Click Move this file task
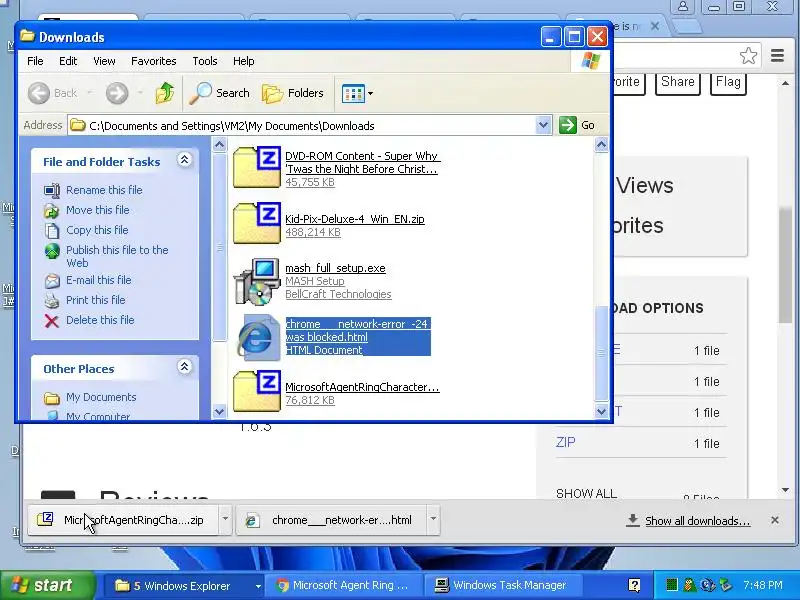The width and height of the screenshot is (800, 600). coord(97,210)
